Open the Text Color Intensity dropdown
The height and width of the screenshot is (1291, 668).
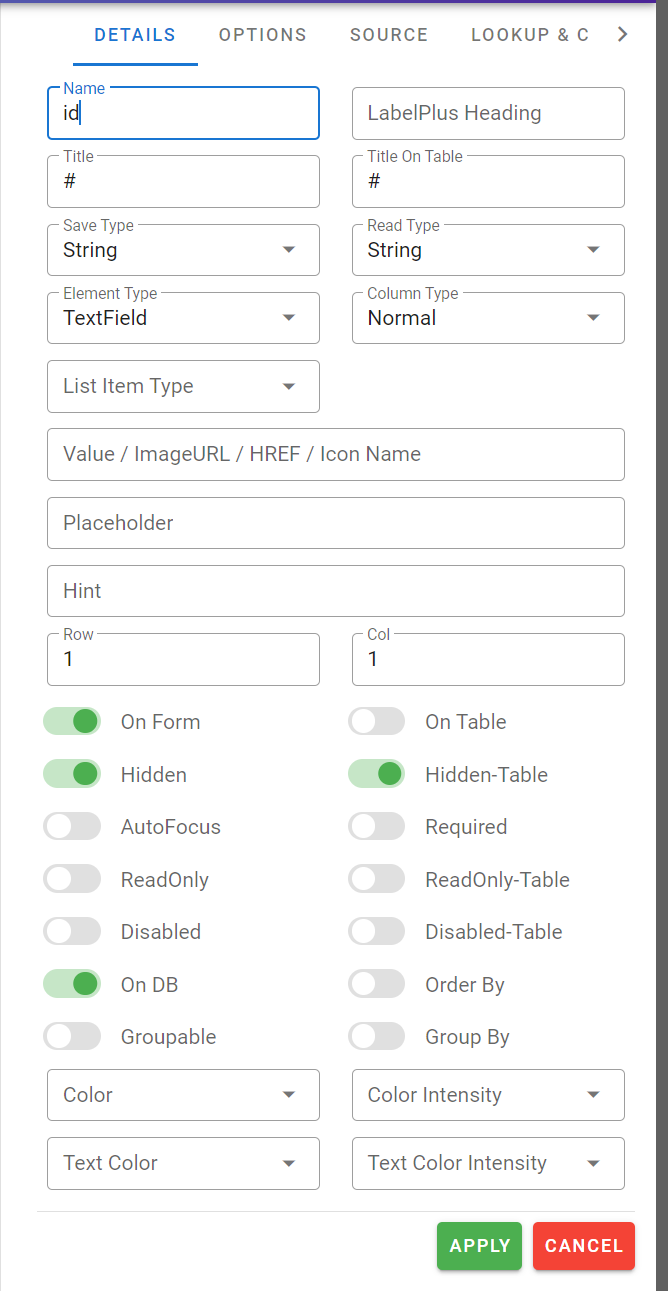pyautogui.click(x=488, y=1163)
